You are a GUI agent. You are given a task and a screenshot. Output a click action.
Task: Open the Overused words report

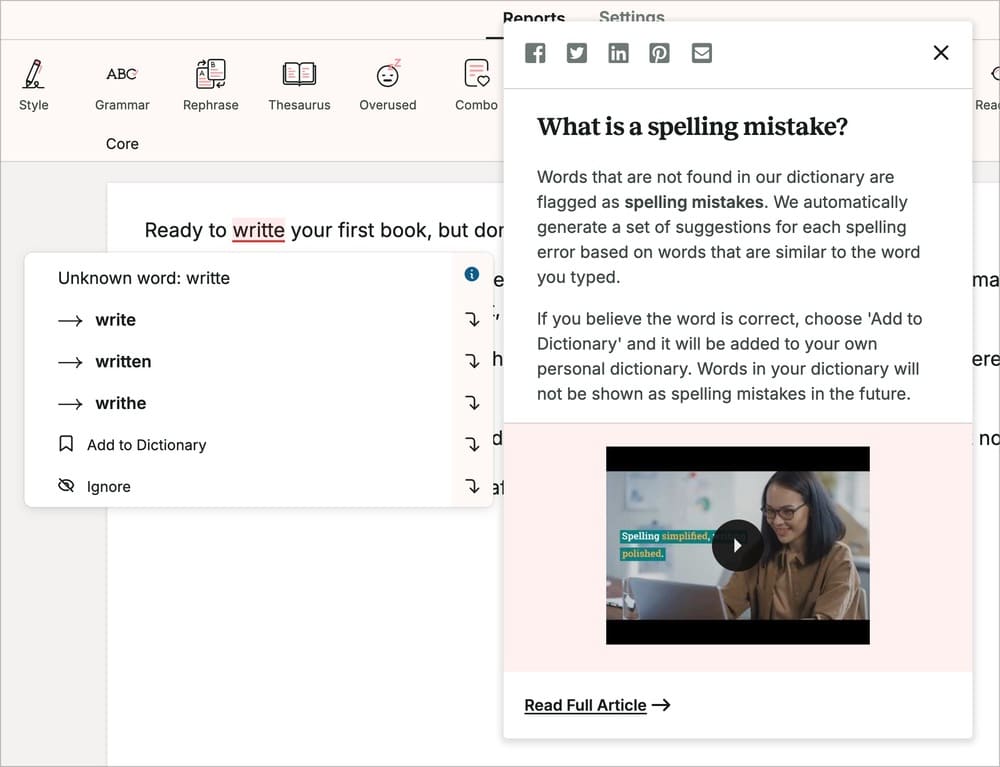tap(388, 85)
